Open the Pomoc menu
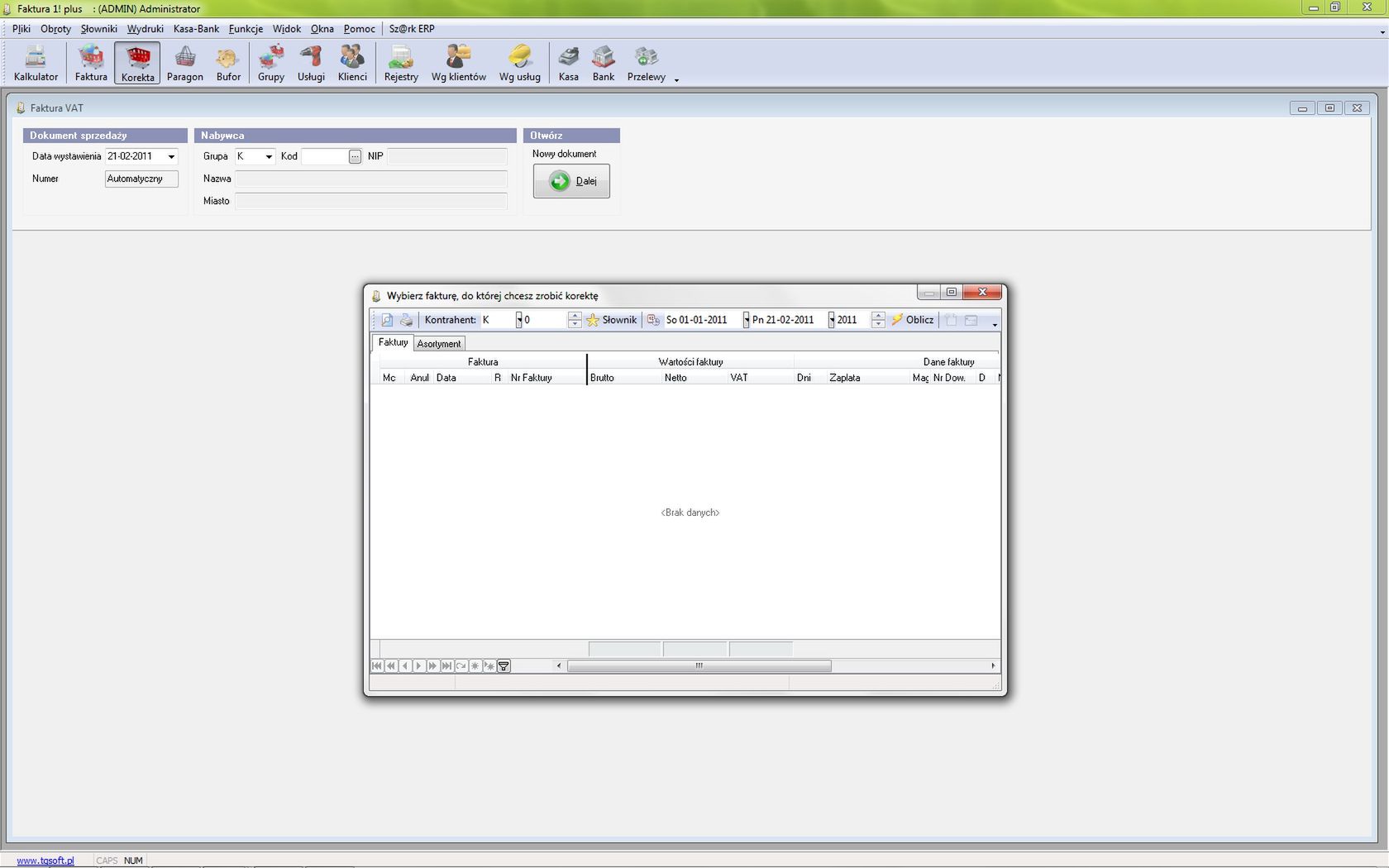 (x=359, y=29)
